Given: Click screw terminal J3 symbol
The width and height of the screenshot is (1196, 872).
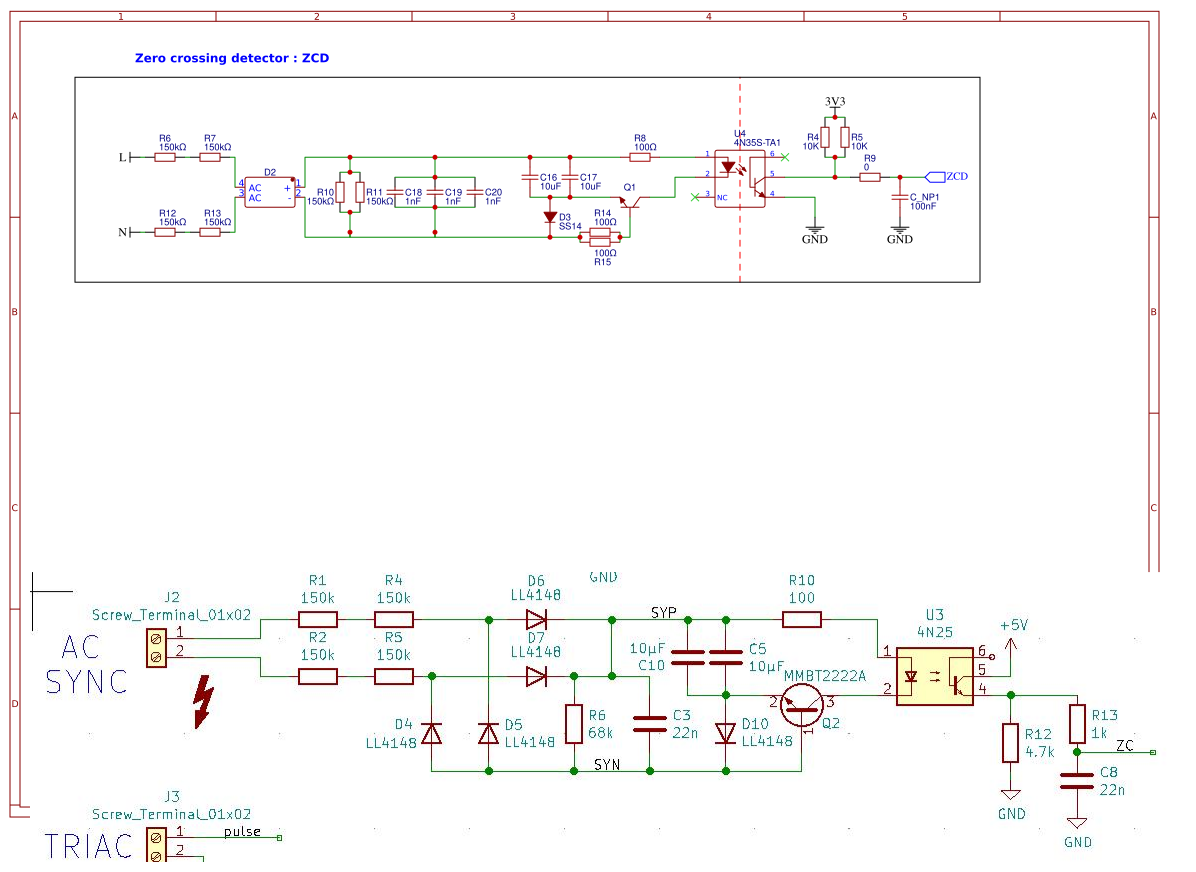Looking at the screenshot, I should pos(155,846).
